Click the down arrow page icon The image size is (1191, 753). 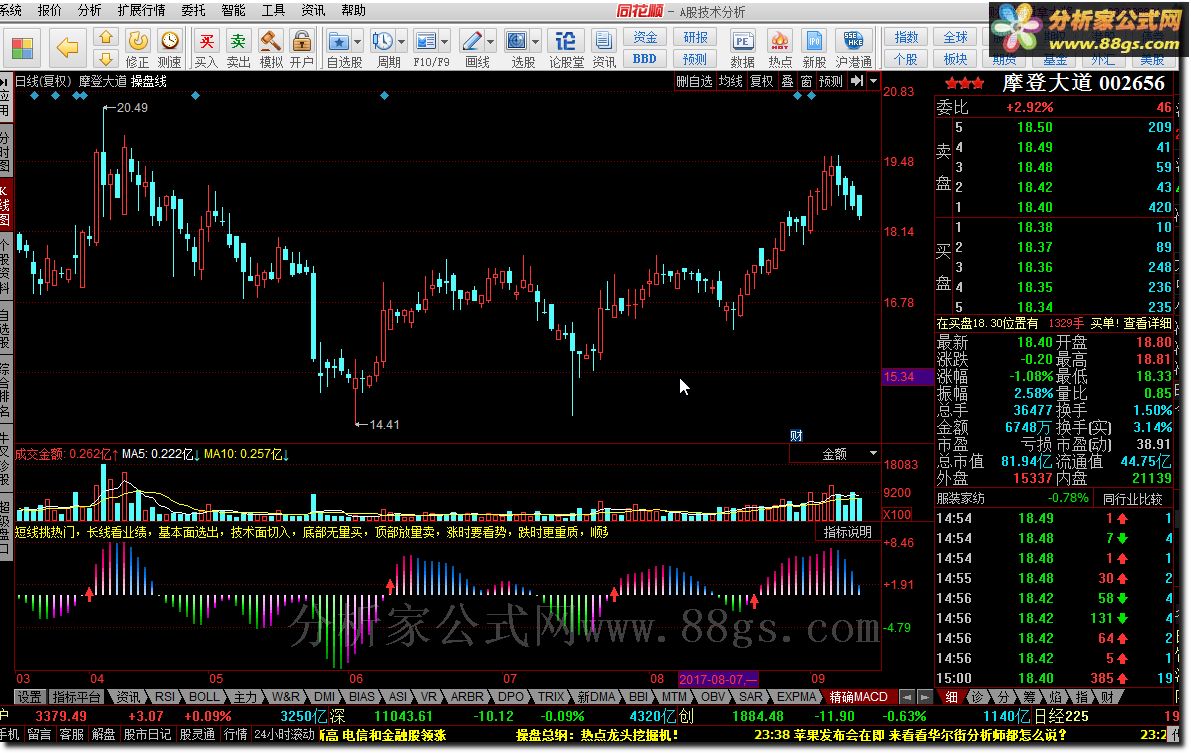[106, 59]
